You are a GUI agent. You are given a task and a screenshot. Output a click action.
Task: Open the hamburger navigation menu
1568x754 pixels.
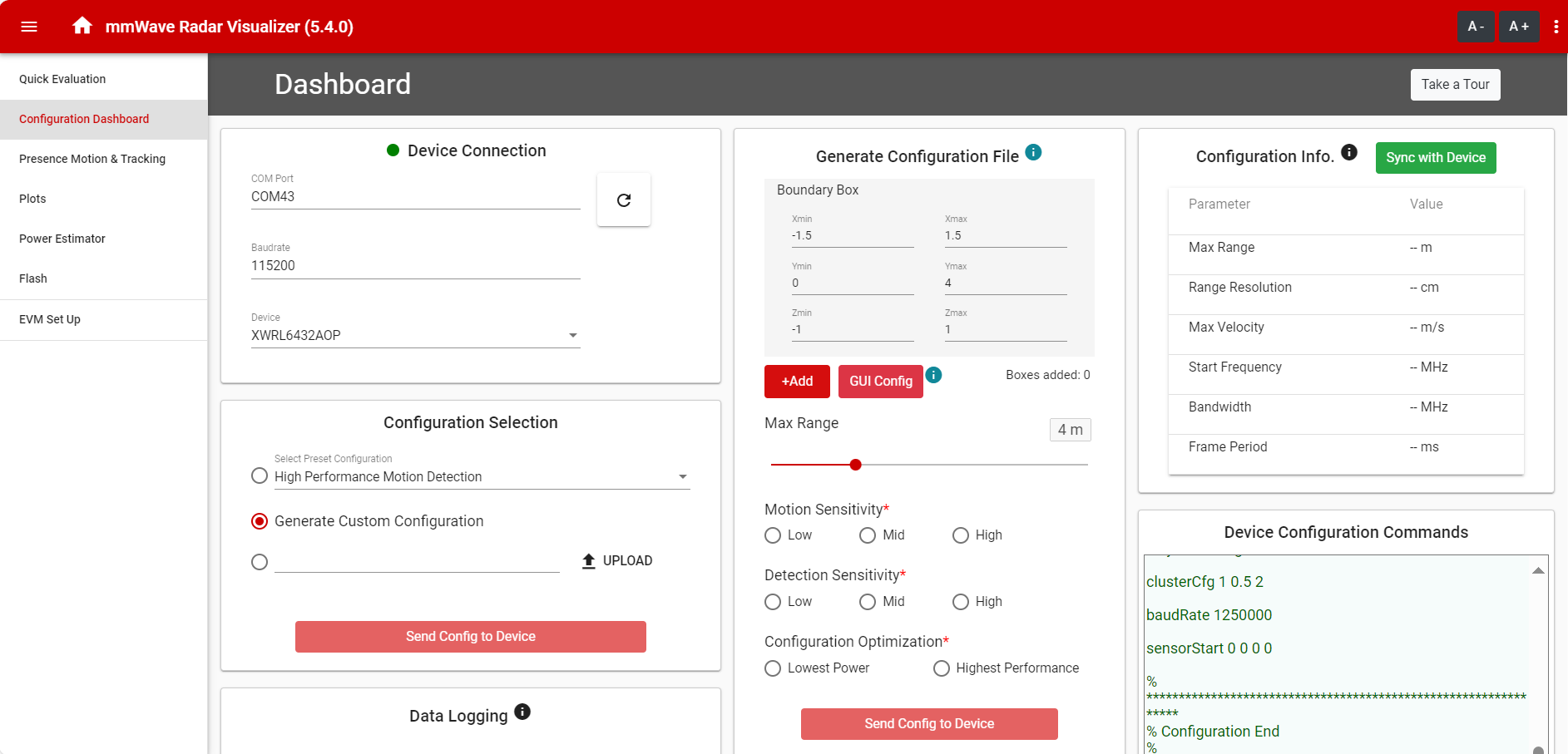(x=29, y=27)
